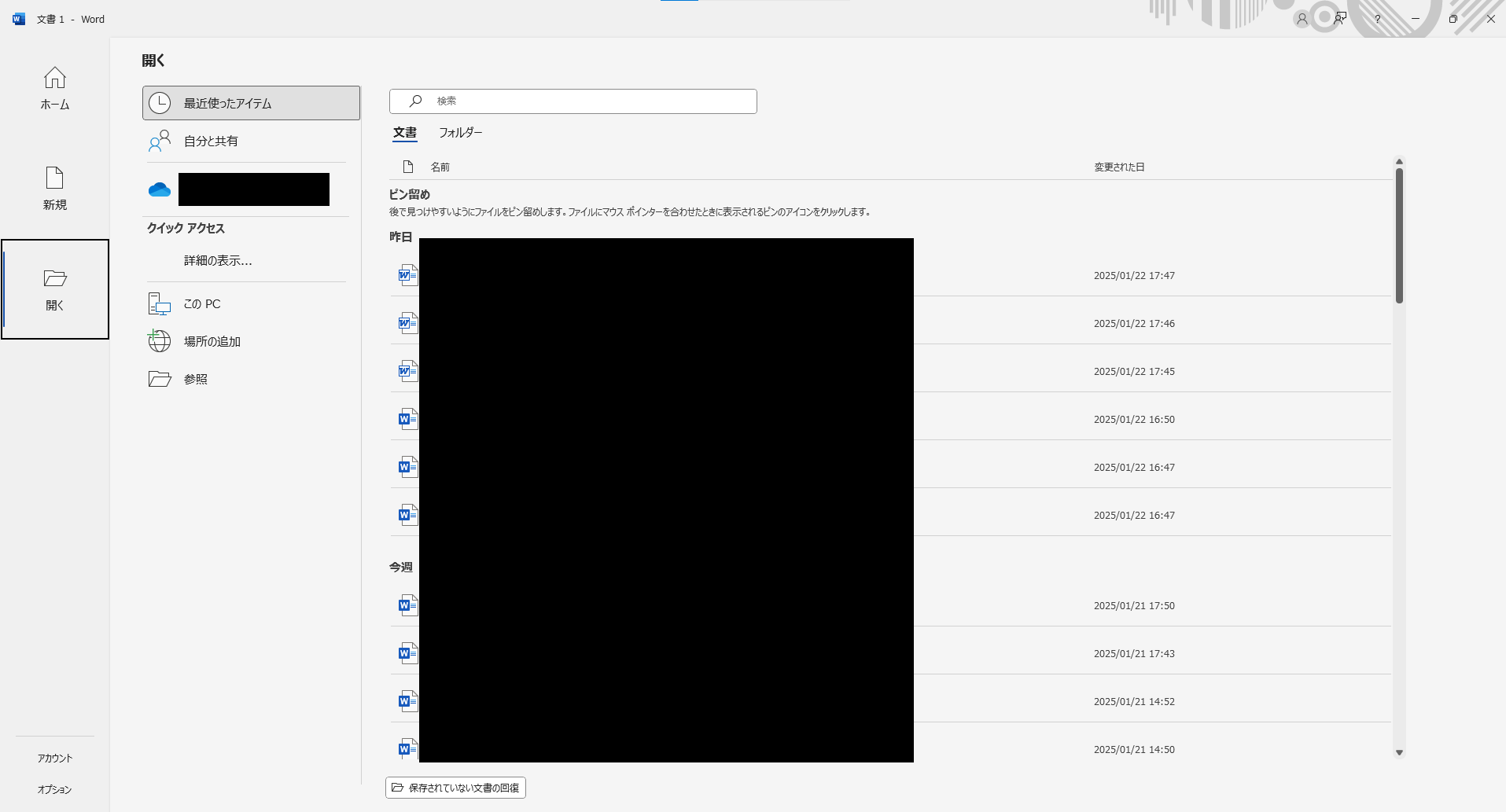
Task: Click 詳細の表示... link
Action: [218, 261]
